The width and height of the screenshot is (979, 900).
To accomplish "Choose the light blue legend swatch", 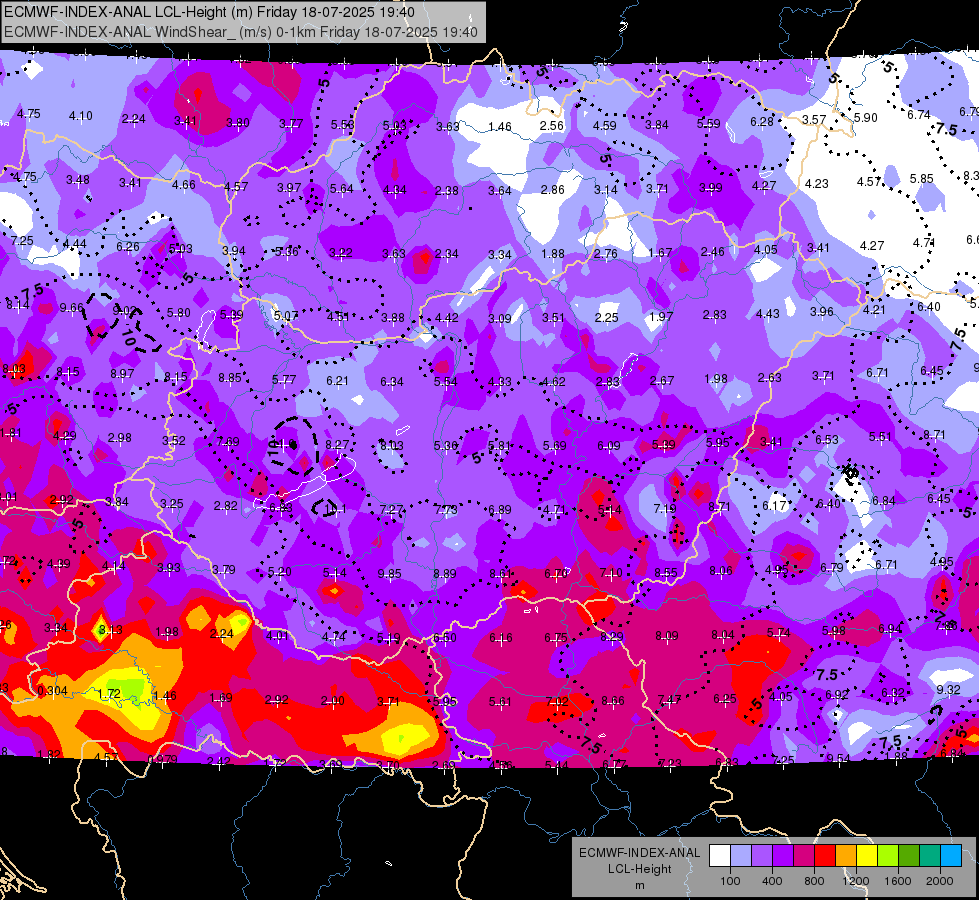I will pos(951,856).
